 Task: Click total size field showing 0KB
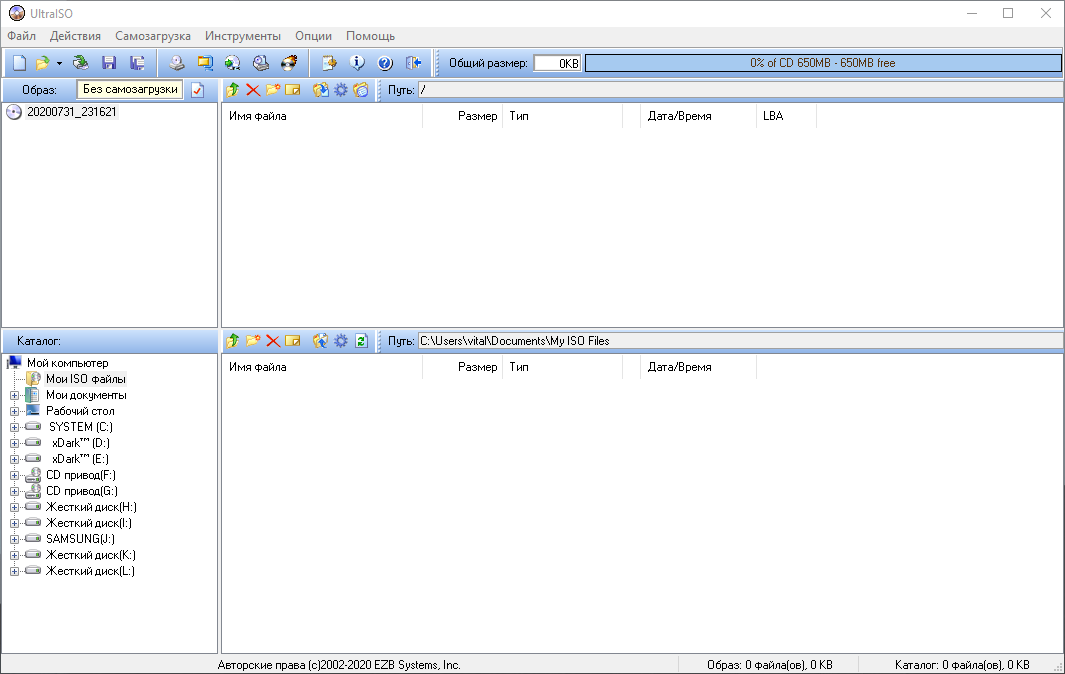click(558, 63)
